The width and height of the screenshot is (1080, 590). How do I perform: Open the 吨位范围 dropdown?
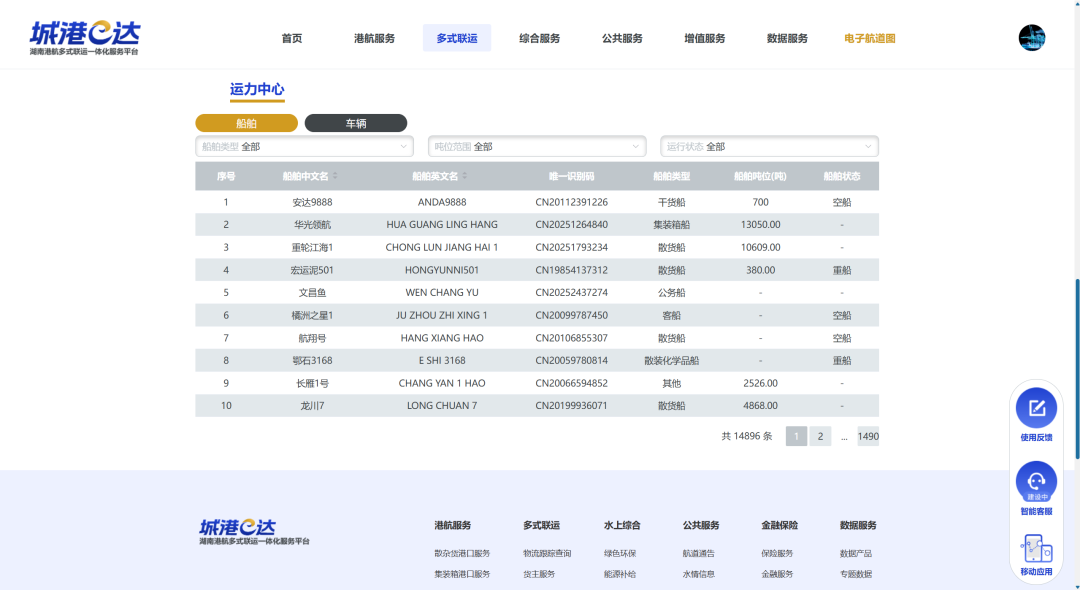(x=537, y=147)
